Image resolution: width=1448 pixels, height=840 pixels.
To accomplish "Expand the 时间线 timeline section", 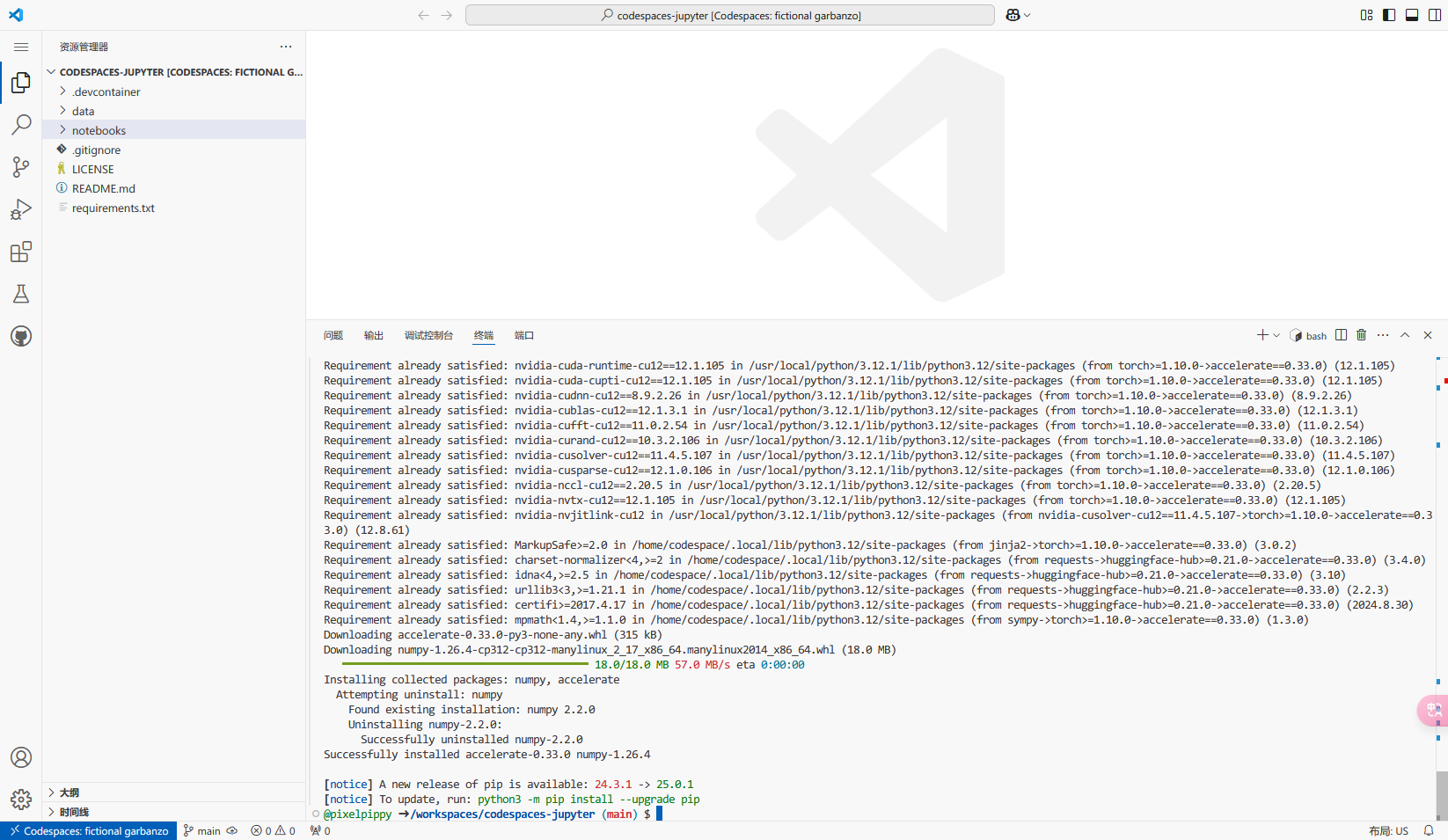I will coord(174,812).
